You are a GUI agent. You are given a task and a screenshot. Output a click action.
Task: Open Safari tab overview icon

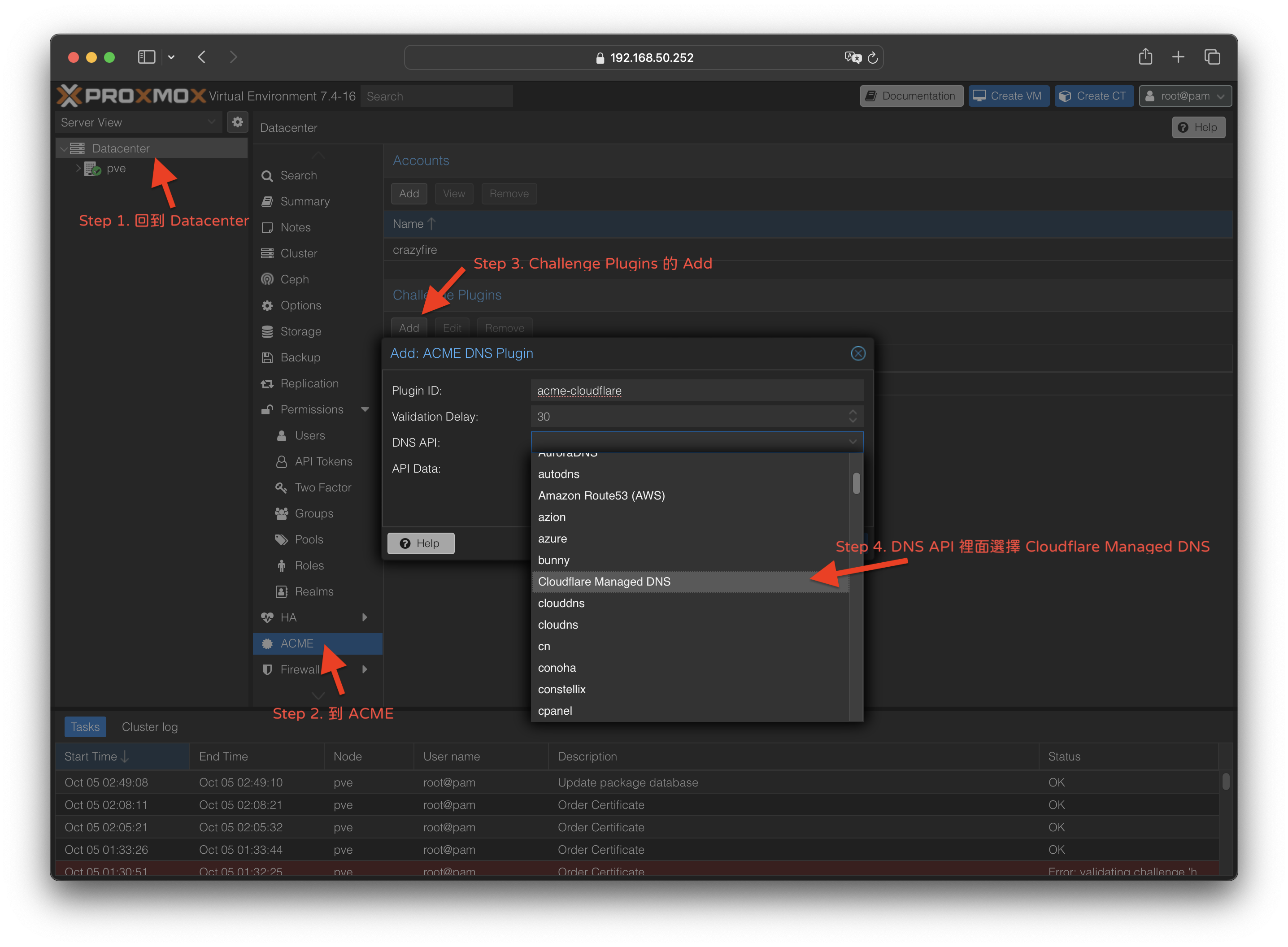[x=1212, y=57]
